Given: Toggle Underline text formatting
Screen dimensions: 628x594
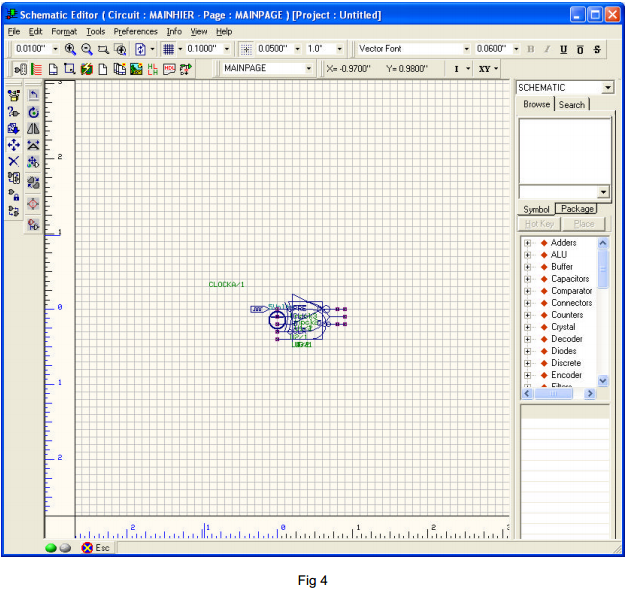Looking at the screenshot, I should pos(564,49).
